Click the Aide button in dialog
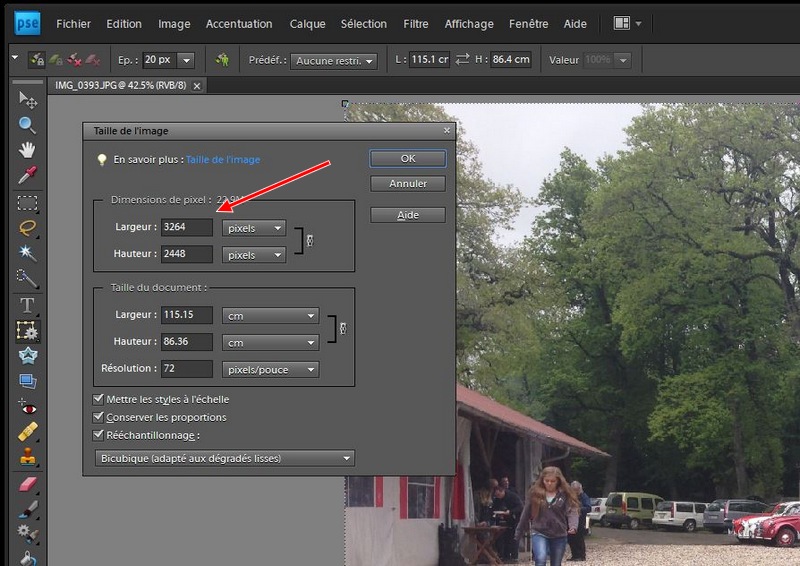 click(x=408, y=215)
